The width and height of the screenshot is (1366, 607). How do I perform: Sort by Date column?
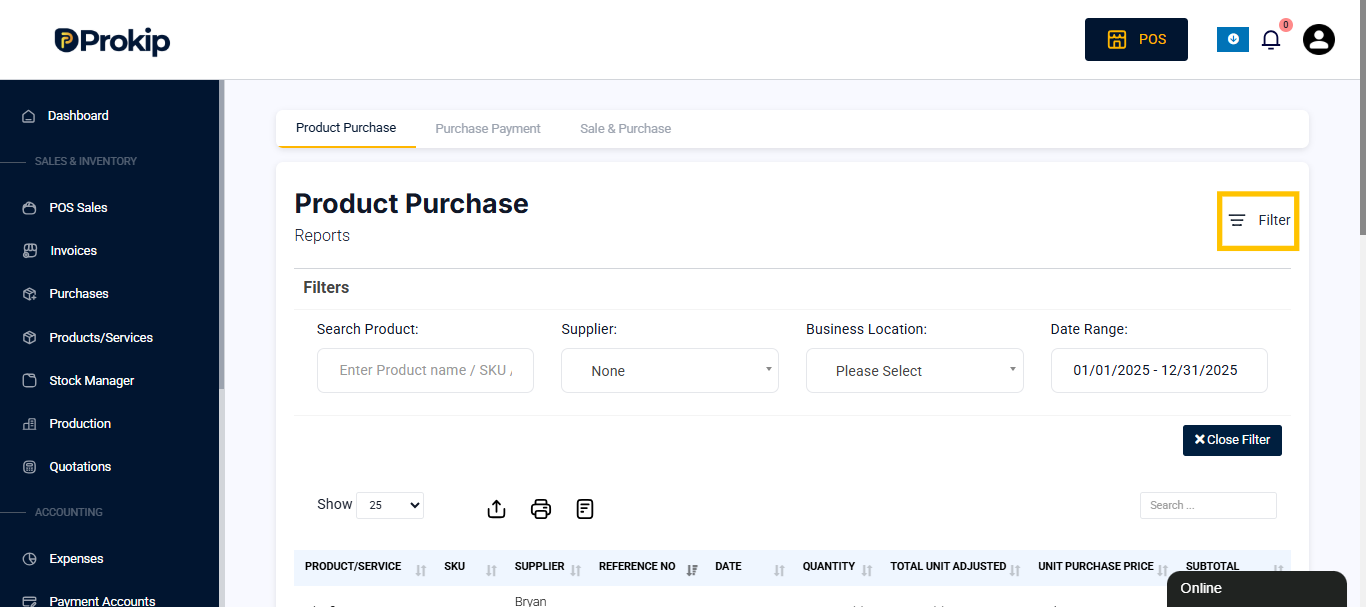click(750, 567)
